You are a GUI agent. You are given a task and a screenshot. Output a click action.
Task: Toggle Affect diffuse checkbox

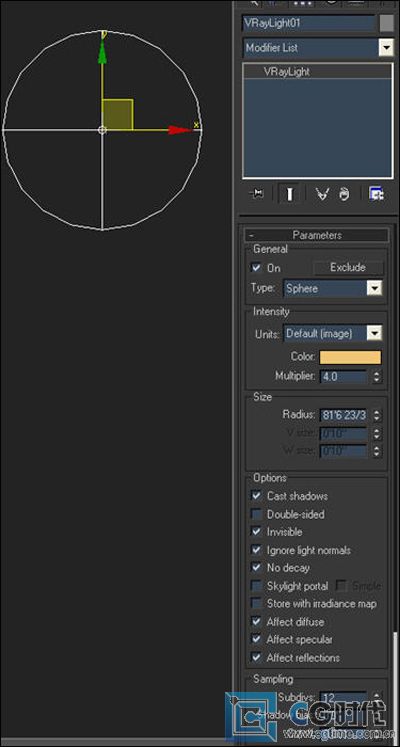pos(257,622)
